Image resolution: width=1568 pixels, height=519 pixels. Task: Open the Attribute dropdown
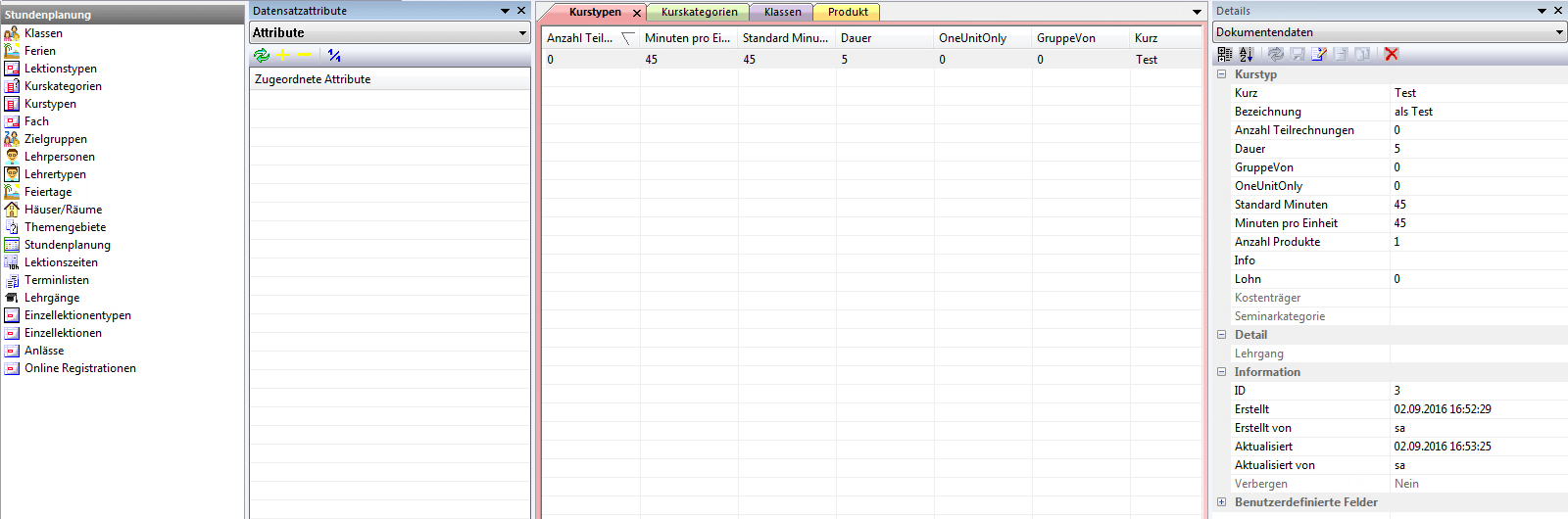point(522,32)
